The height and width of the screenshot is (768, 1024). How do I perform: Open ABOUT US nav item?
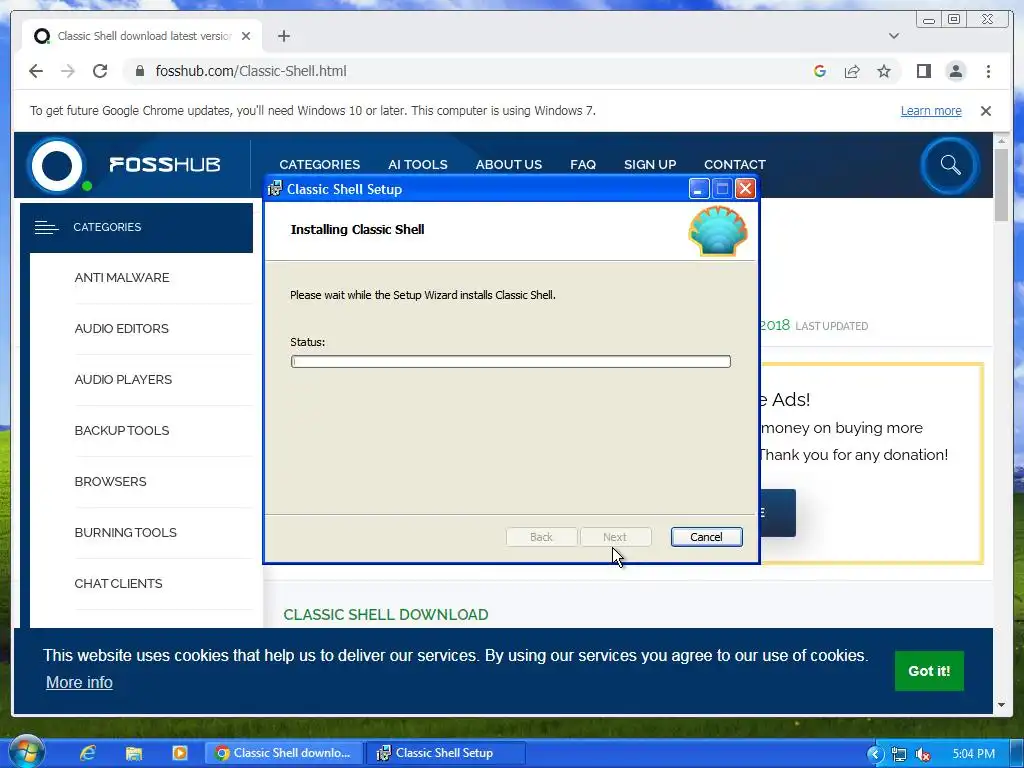508,165
